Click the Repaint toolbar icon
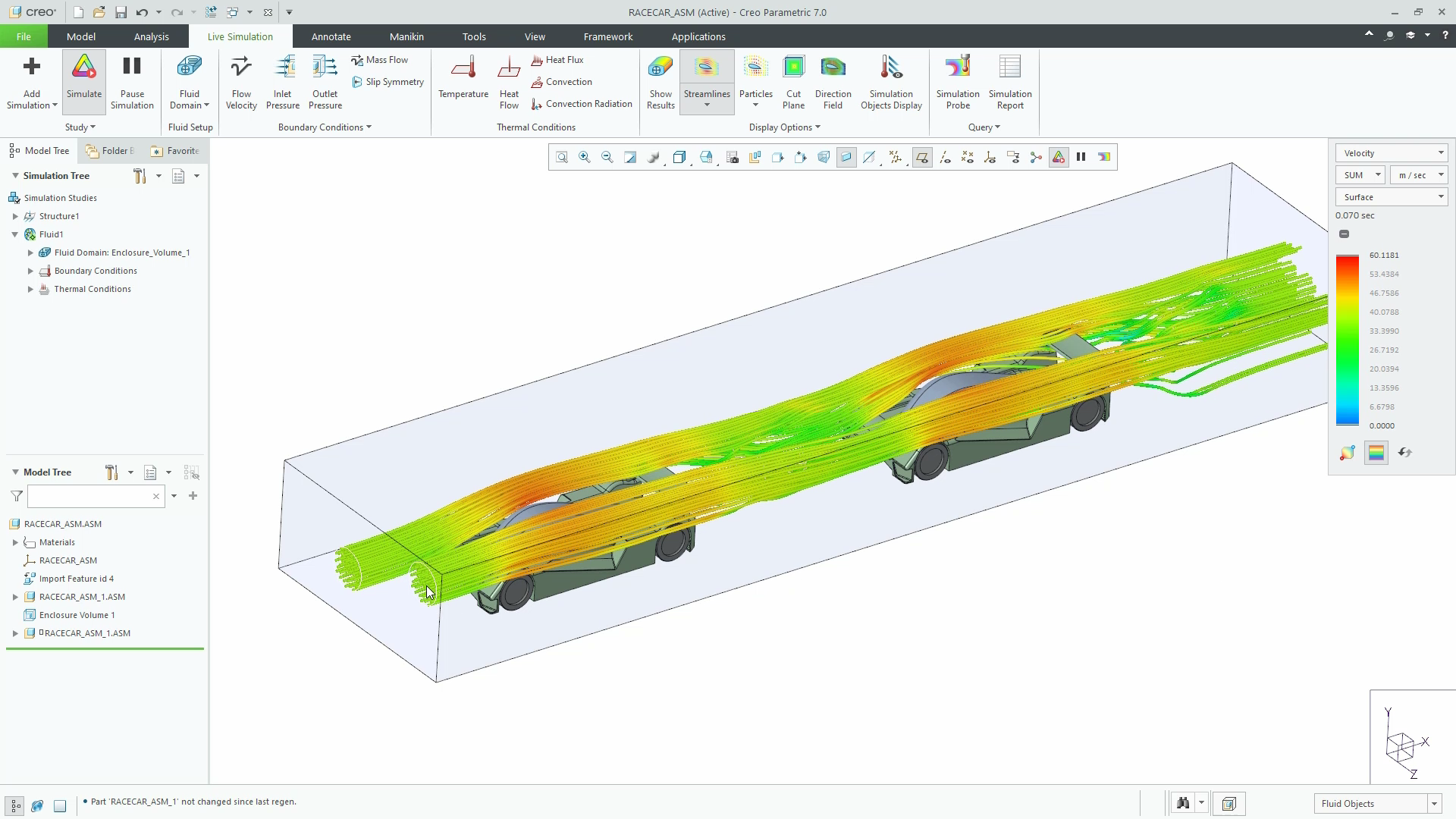 [630, 157]
